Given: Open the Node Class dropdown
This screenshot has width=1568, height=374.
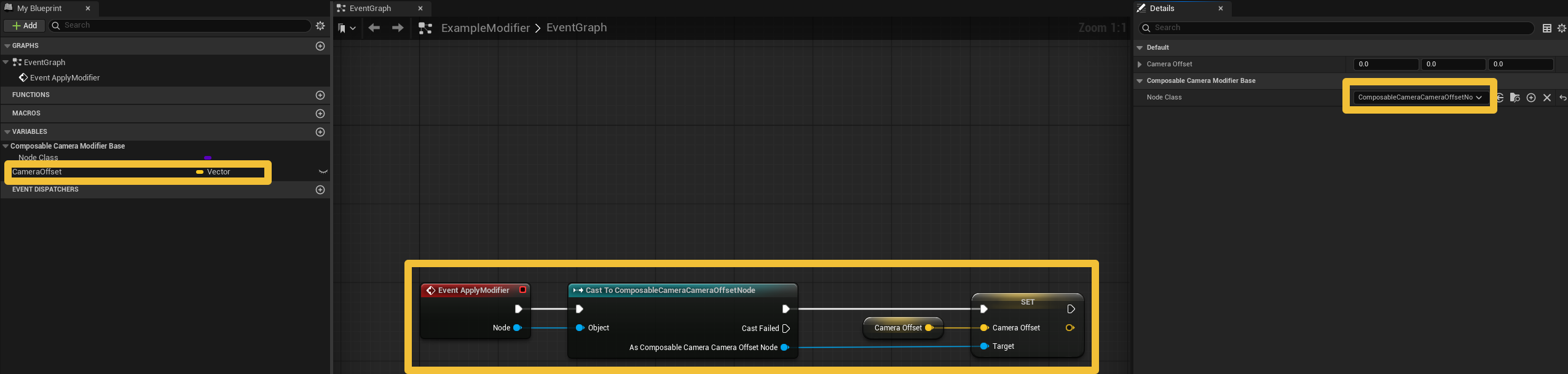Looking at the screenshot, I should pyautogui.click(x=1419, y=97).
